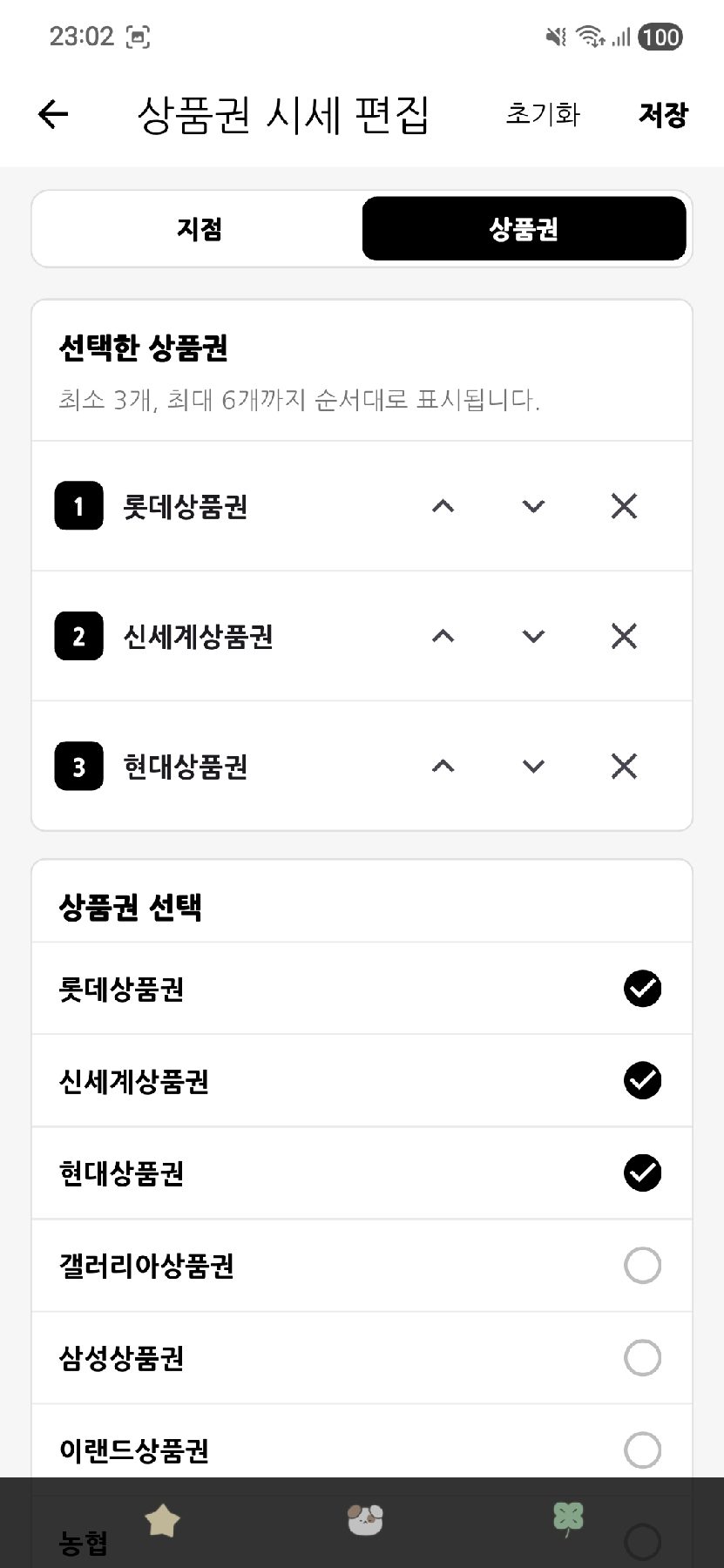The image size is (724, 1568).
Task: Select the 상품권 tab
Action: (524, 229)
